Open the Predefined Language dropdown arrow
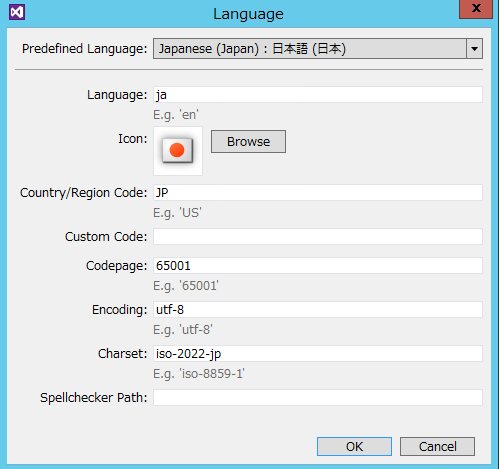 474,49
